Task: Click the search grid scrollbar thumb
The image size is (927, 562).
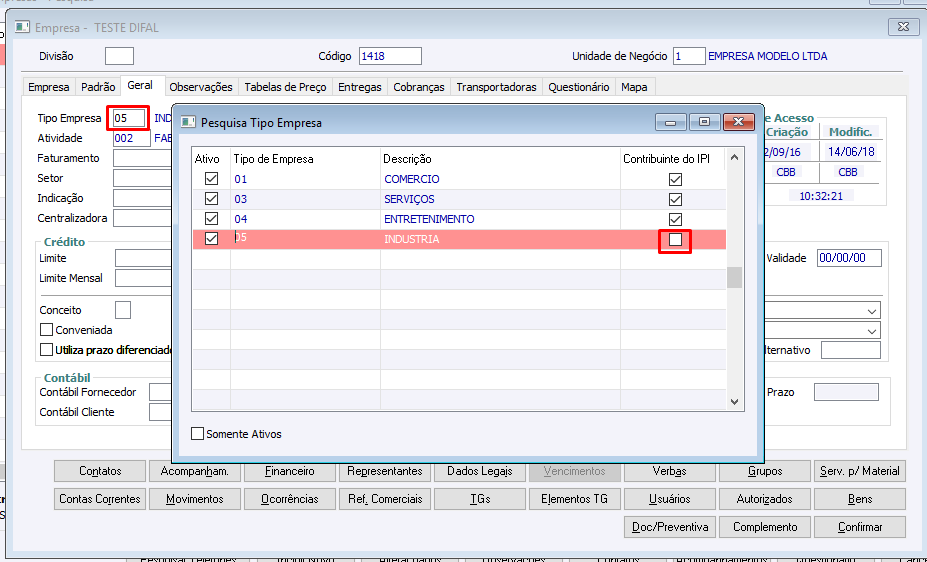Action: coord(734,277)
